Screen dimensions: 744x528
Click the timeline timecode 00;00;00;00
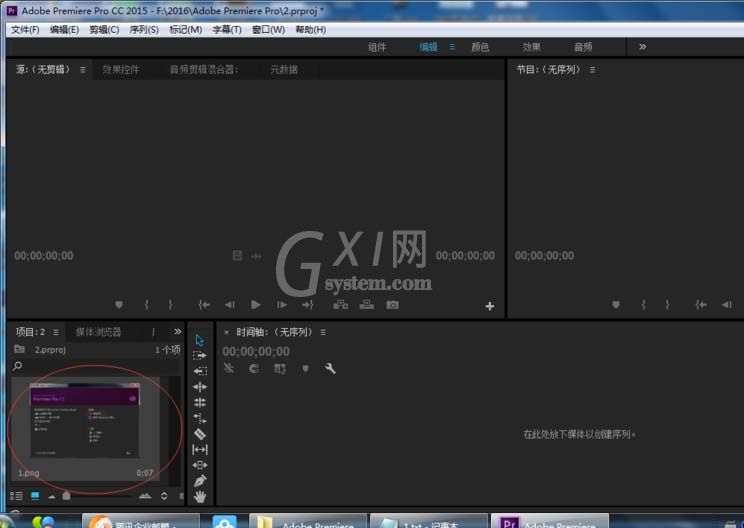(256, 352)
